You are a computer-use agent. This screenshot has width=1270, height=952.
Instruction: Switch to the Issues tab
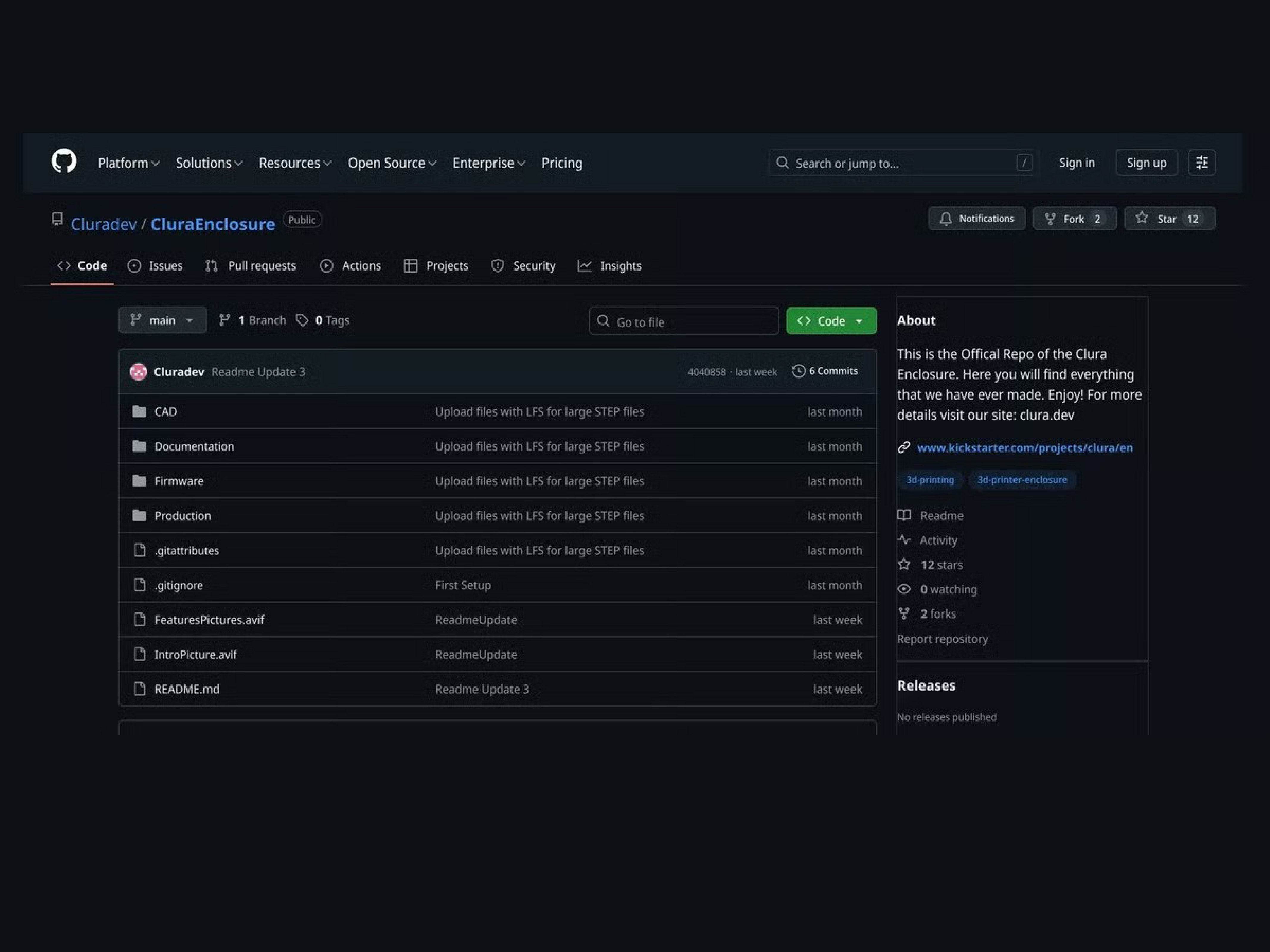[x=155, y=266]
